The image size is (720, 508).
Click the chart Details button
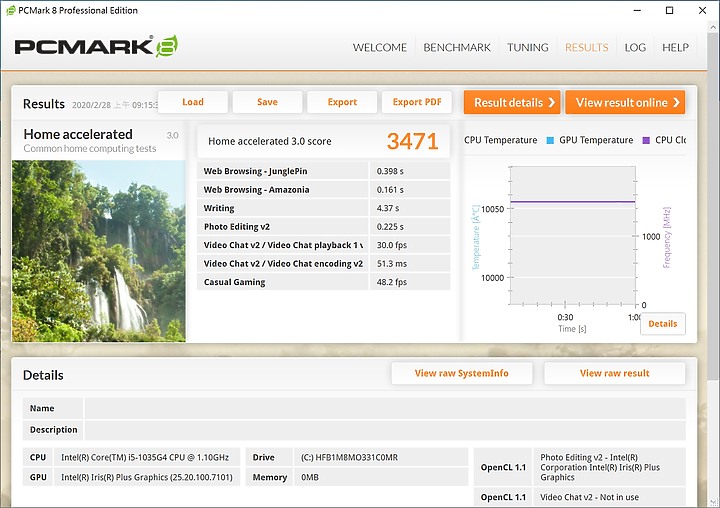[663, 324]
